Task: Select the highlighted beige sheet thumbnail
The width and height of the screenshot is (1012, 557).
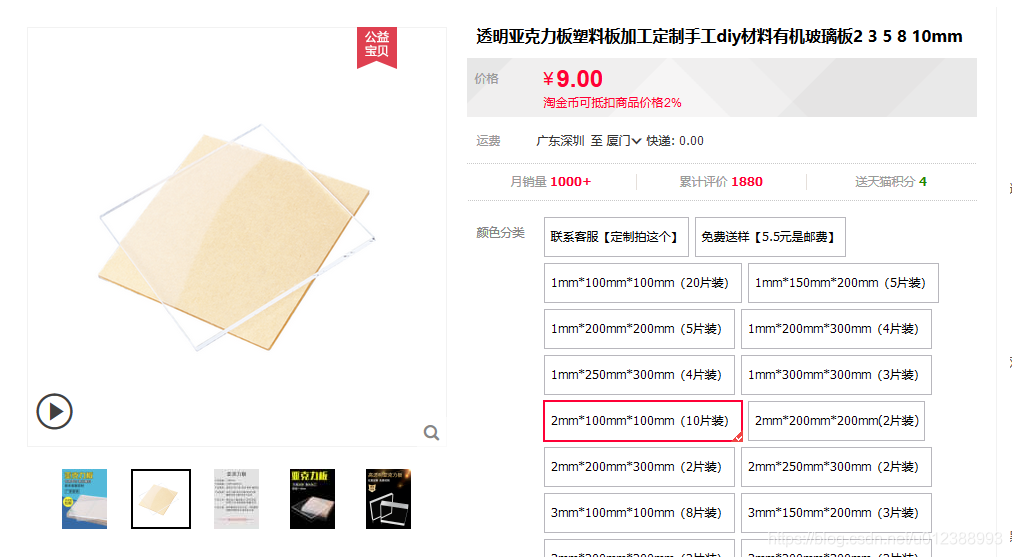Action: 161,499
